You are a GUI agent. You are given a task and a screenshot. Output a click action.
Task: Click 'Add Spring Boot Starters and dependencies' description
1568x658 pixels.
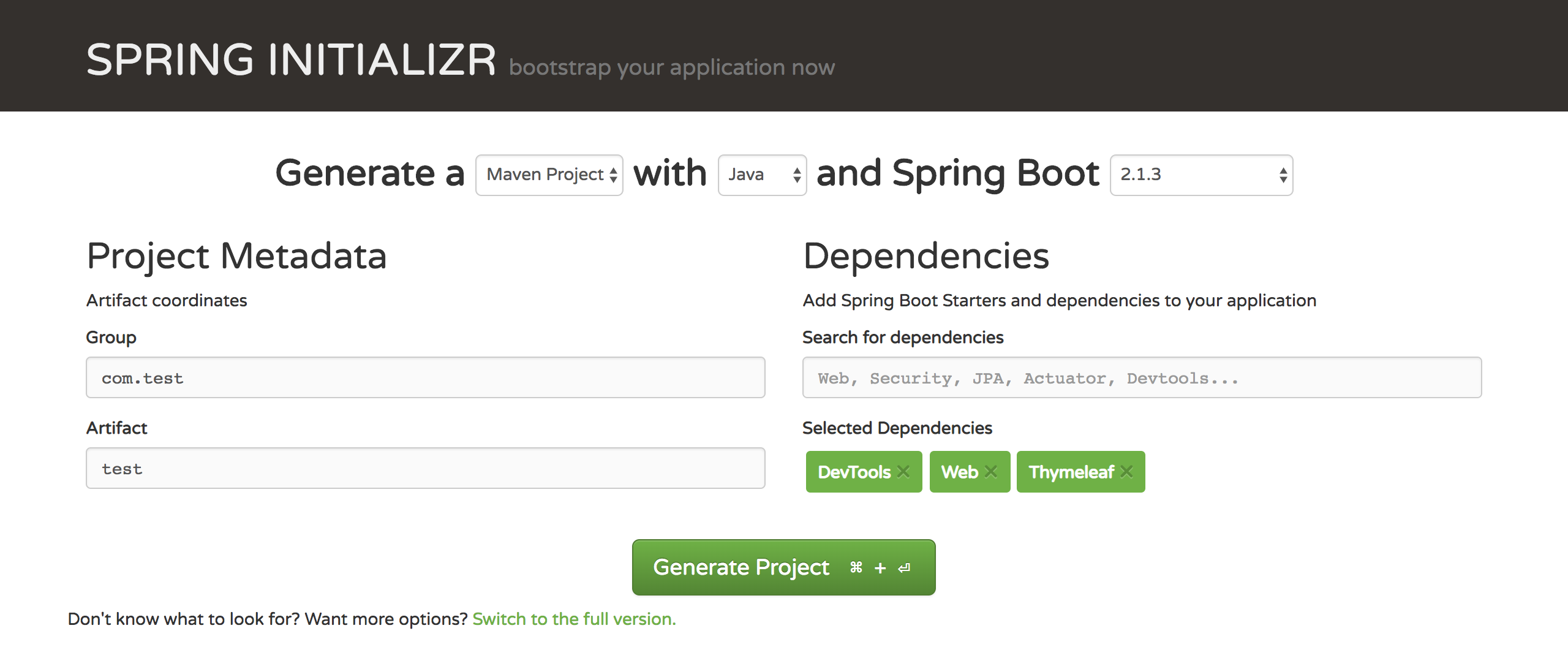coord(1059,301)
